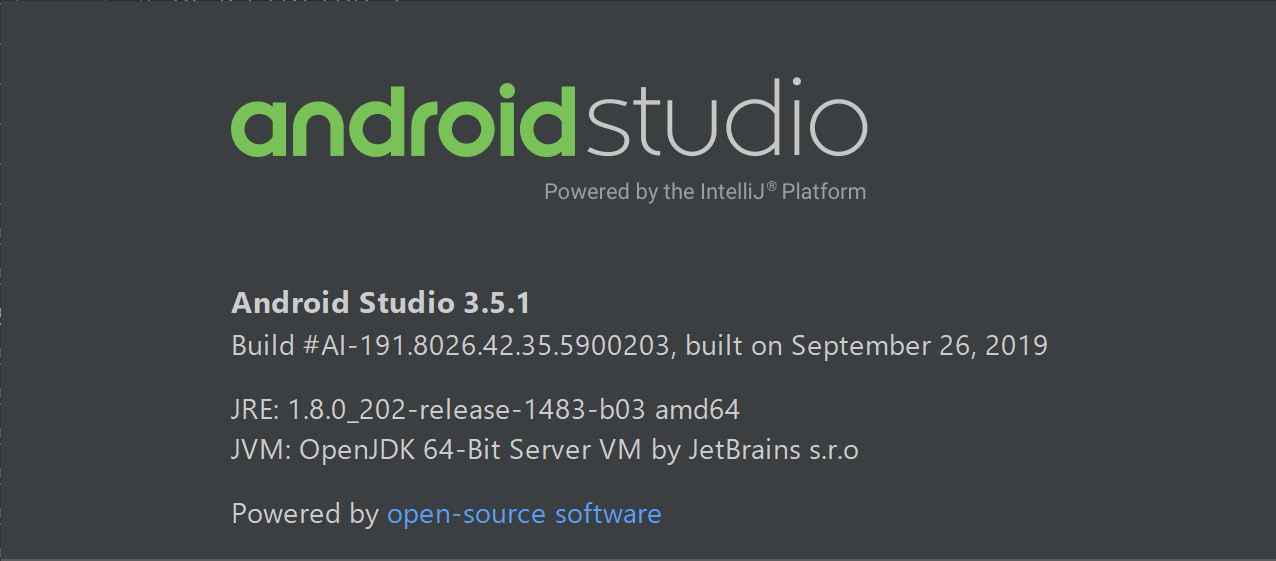Click the JVM: label
1276x561 pixels.
(260, 450)
